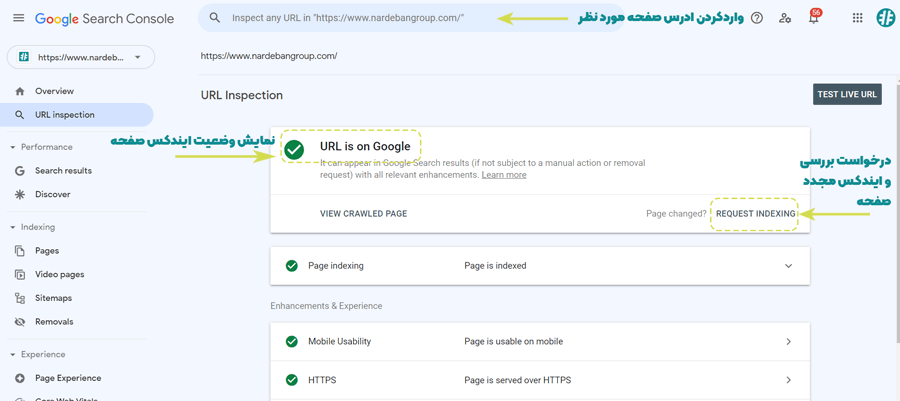Click the Page Experience plus-circle icon

point(20,378)
